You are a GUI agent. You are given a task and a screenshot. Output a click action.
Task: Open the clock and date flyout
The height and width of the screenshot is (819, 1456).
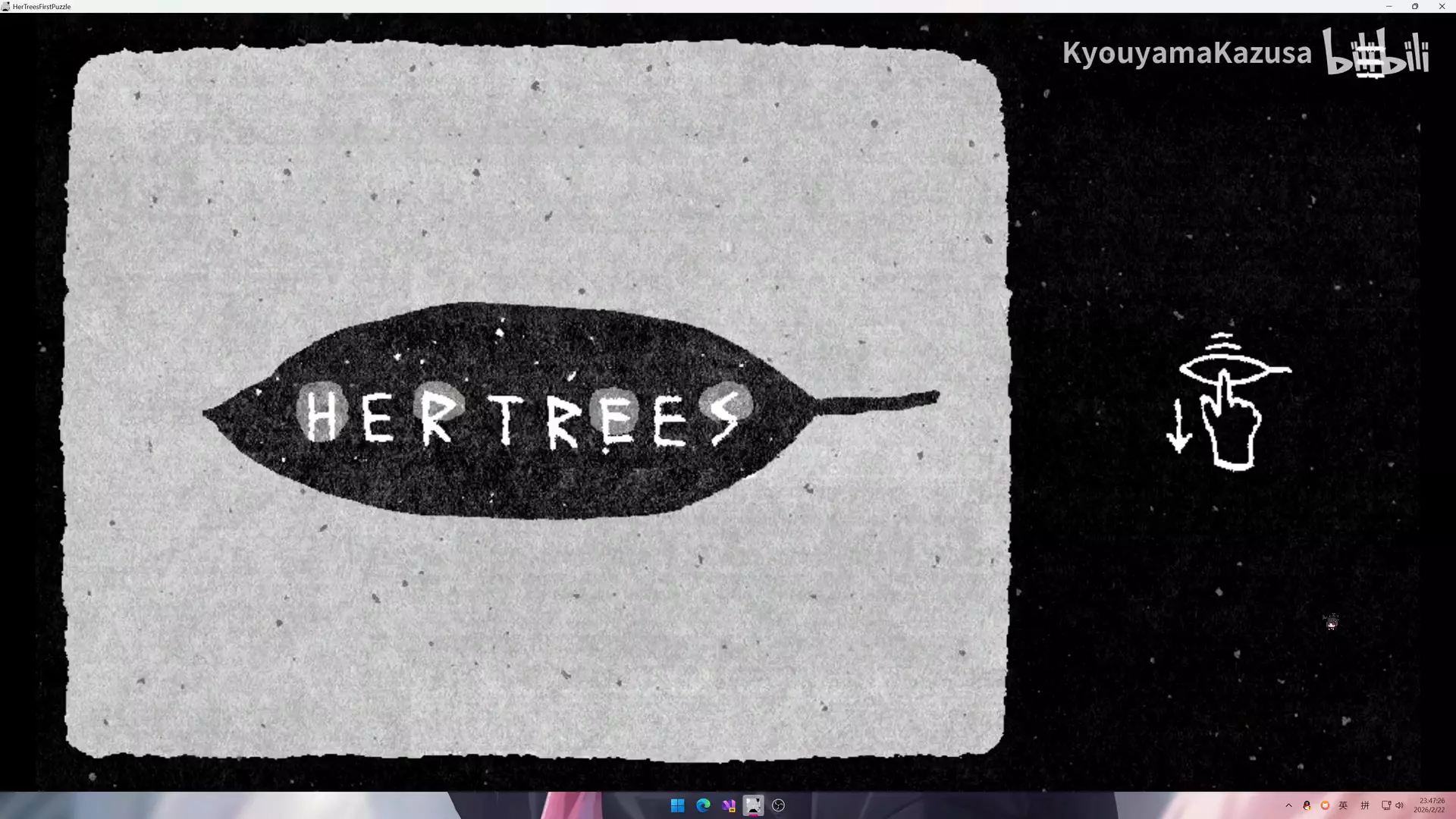(x=1429, y=805)
